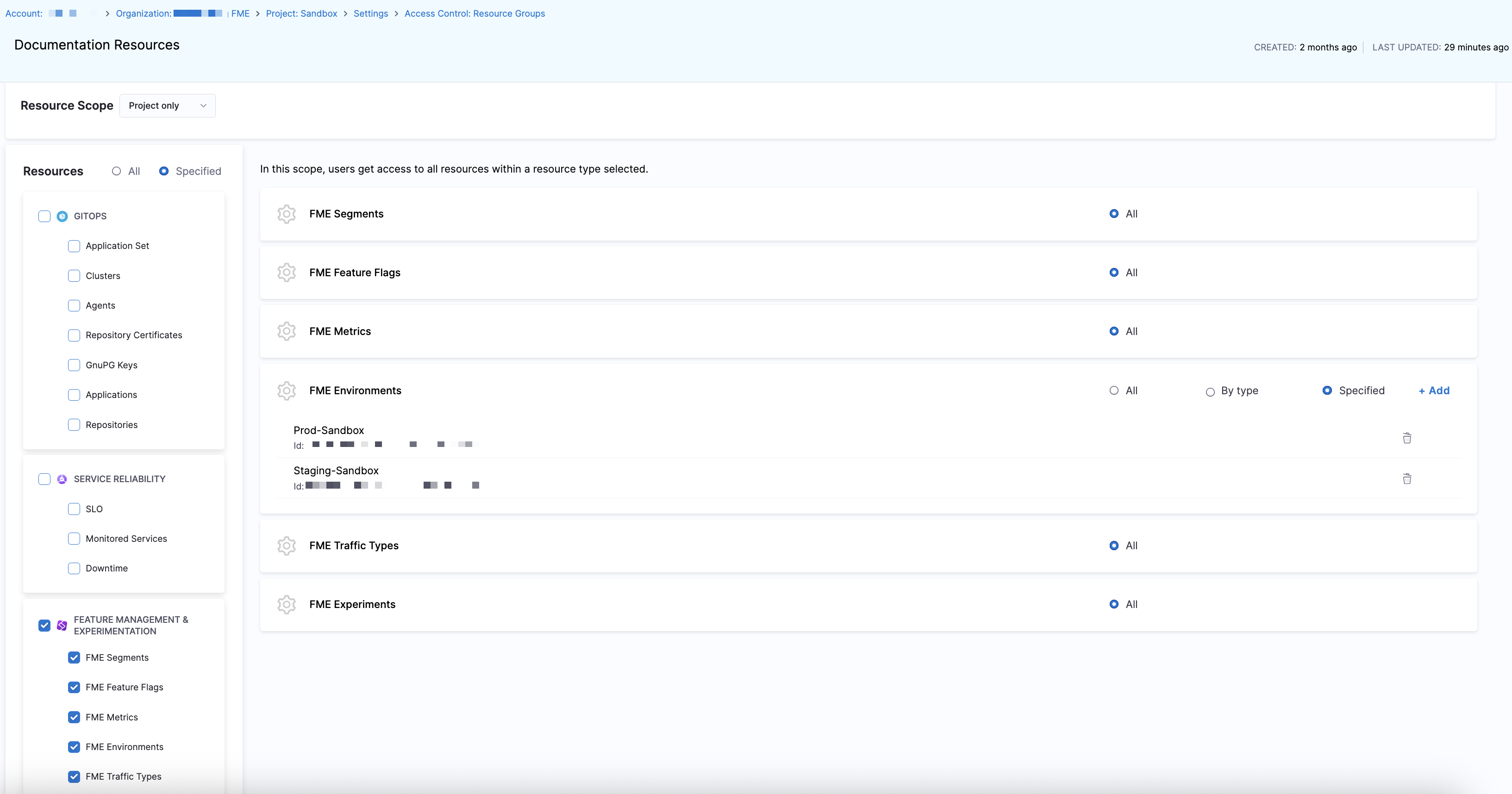Image resolution: width=1512 pixels, height=794 pixels.
Task: Enable the Monitored Services checkbox
Action: point(74,539)
